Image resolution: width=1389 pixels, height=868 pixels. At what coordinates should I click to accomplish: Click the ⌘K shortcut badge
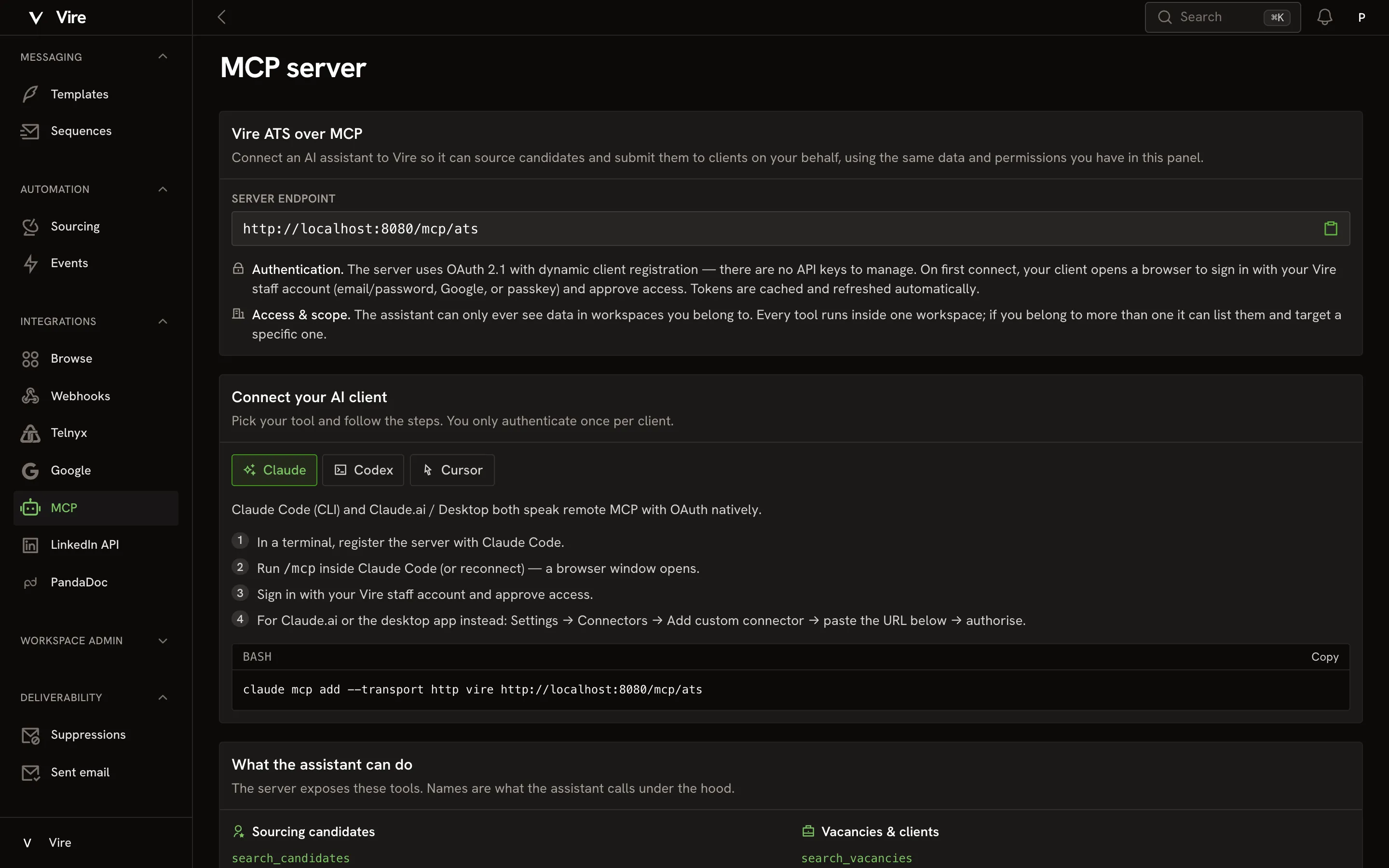[1277, 17]
